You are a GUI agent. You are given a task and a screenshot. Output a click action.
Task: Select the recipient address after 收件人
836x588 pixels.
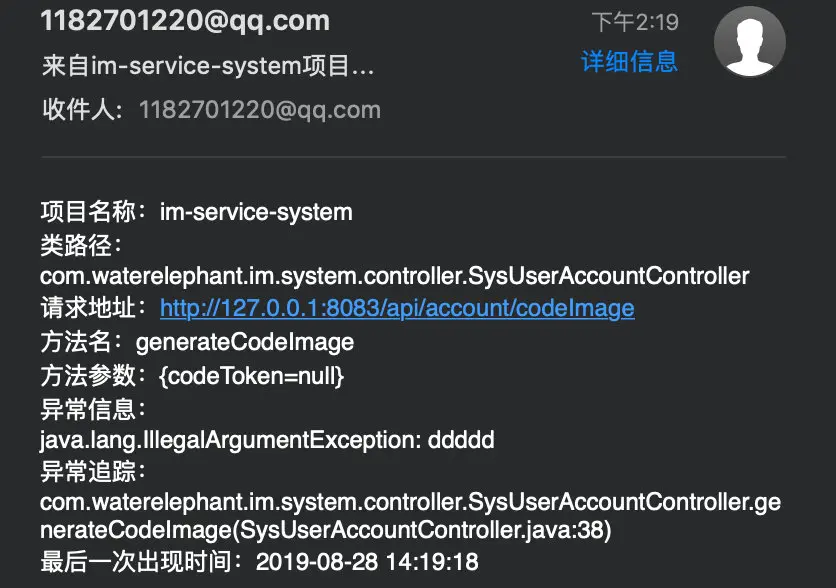tap(260, 110)
